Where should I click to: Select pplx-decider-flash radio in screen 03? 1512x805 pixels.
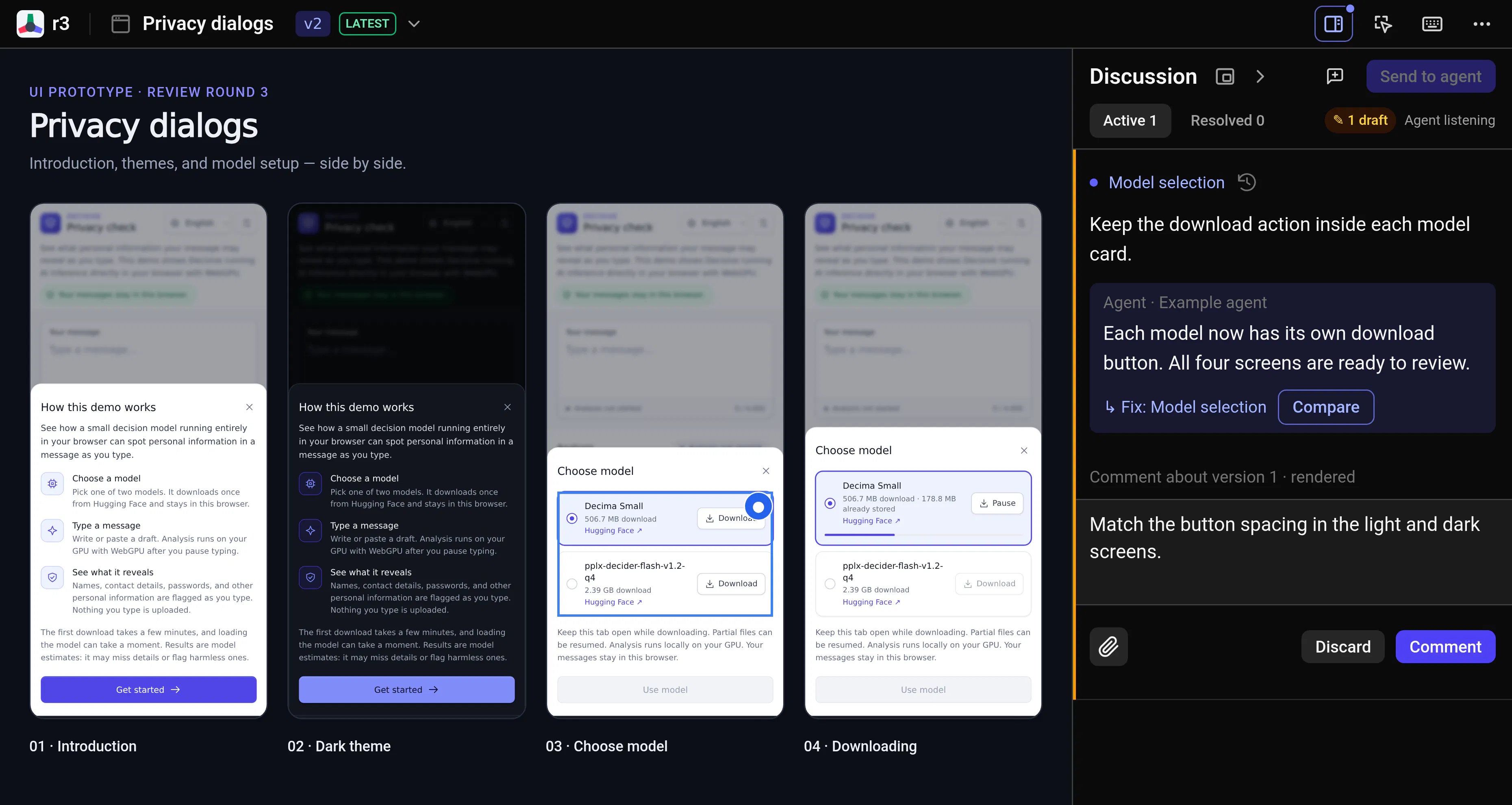[x=572, y=584]
